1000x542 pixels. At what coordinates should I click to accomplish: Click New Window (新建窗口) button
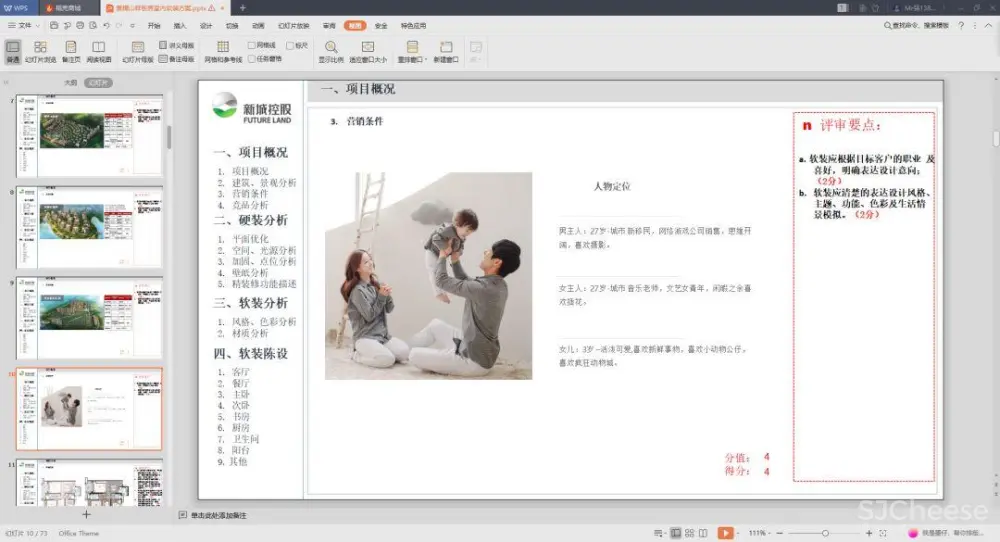pyautogui.click(x=446, y=51)
